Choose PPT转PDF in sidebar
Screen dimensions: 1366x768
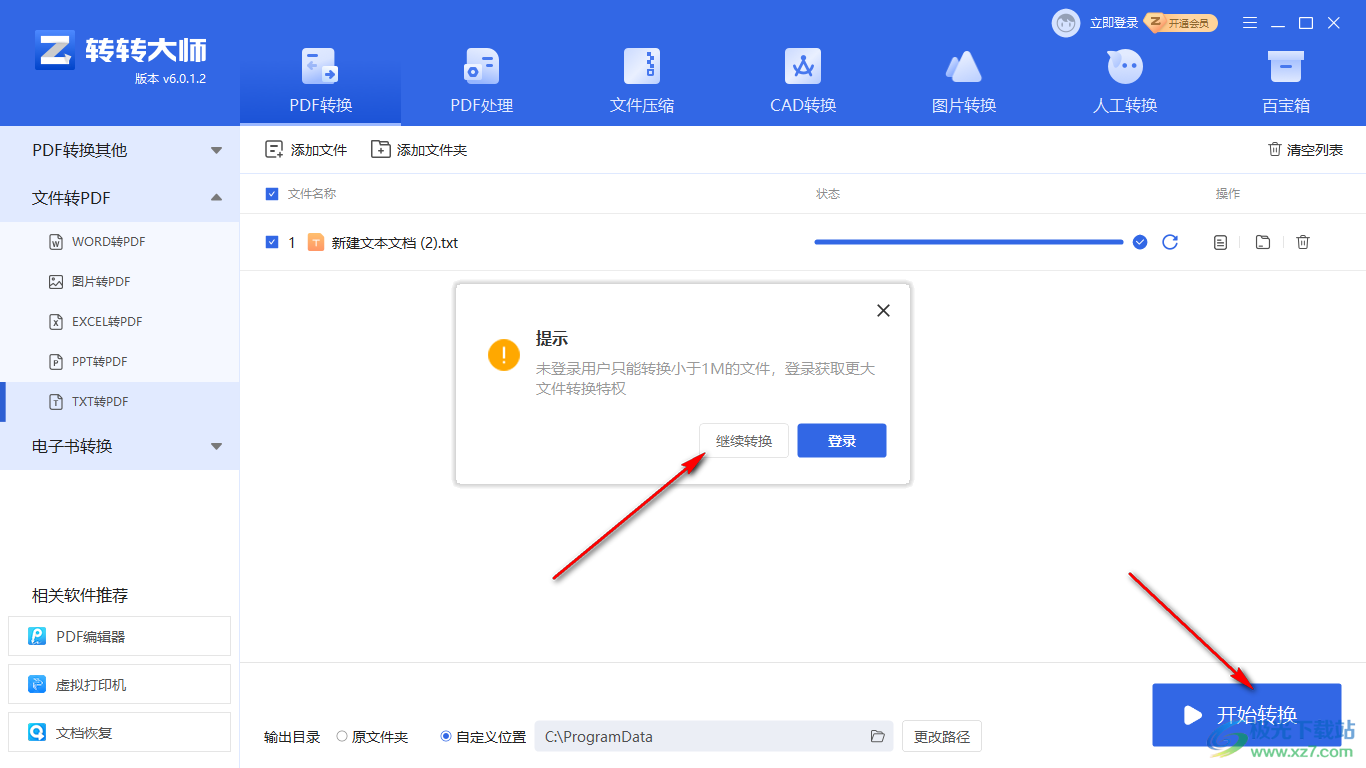pyautogui.click(x=120, y=362)
